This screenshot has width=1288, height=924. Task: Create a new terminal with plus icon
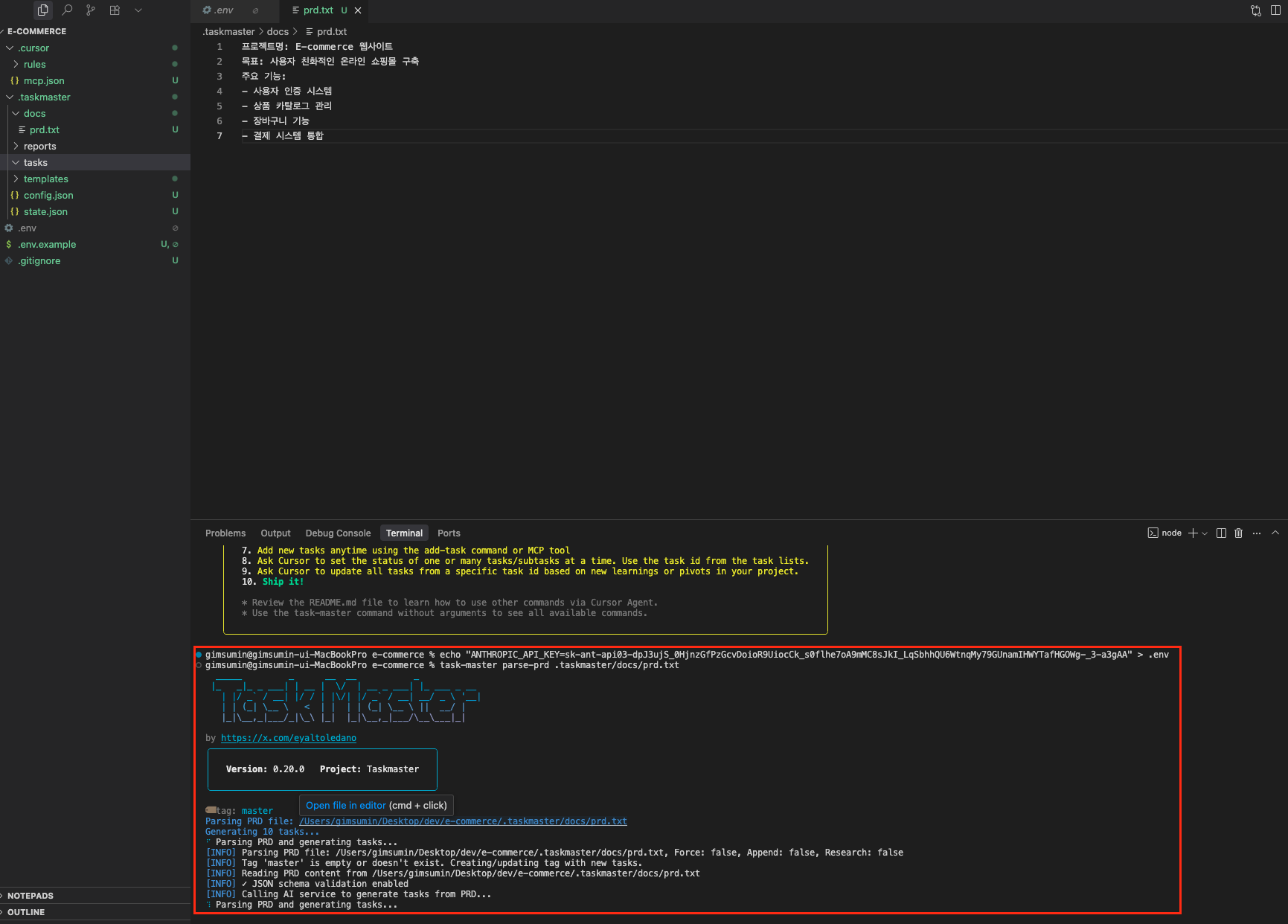pyautogui.click(x=1193, y=533)
